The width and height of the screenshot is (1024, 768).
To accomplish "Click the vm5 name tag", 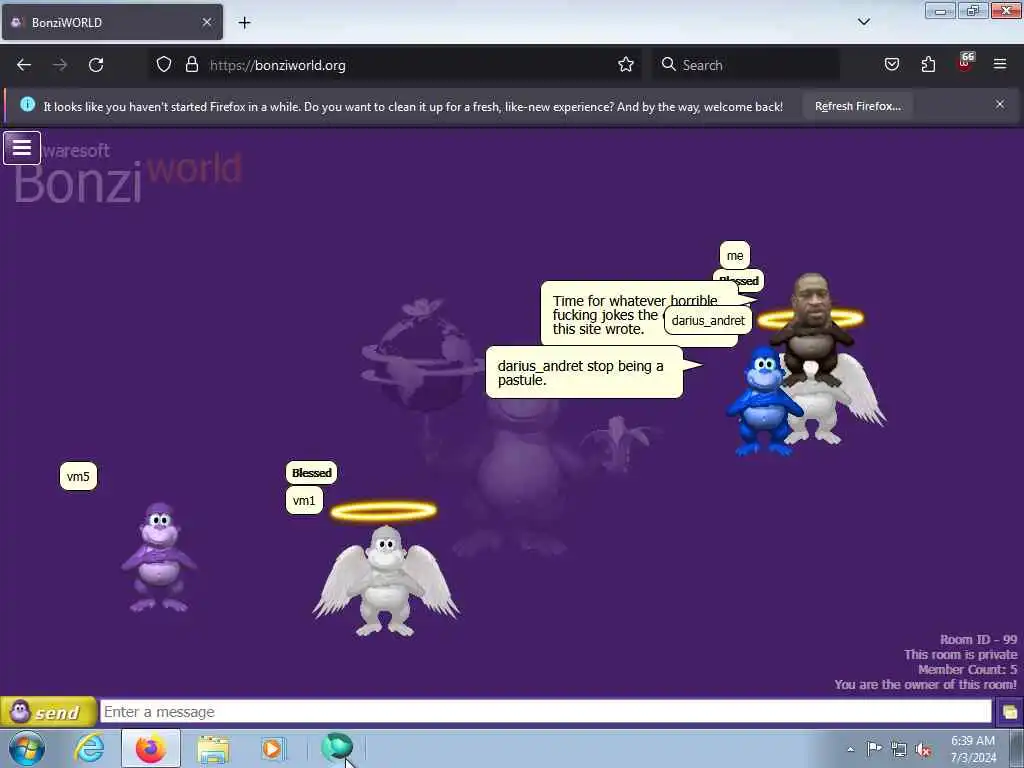I will (x=78, y=476).
